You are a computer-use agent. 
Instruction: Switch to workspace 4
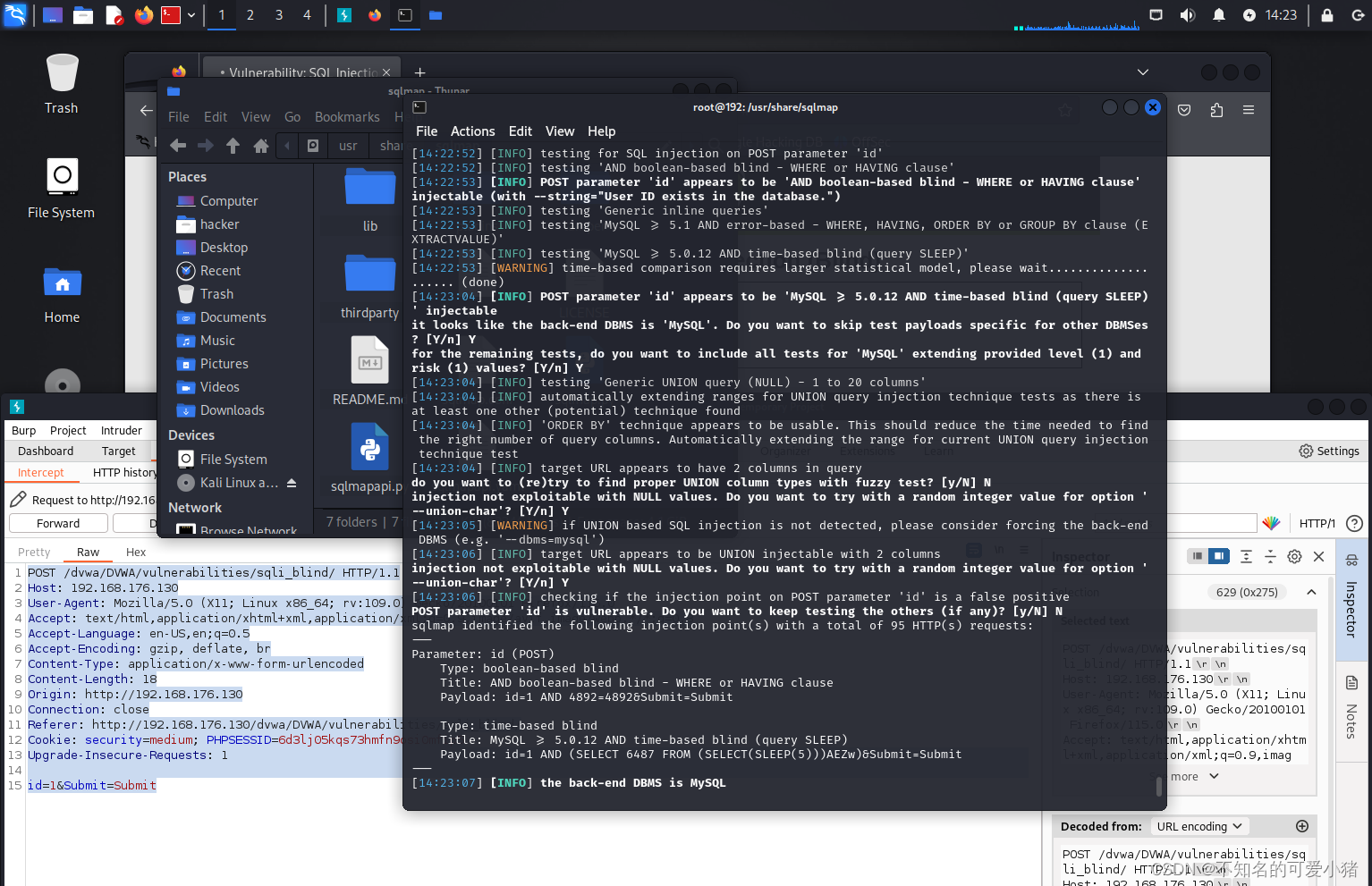pos(307,15)
